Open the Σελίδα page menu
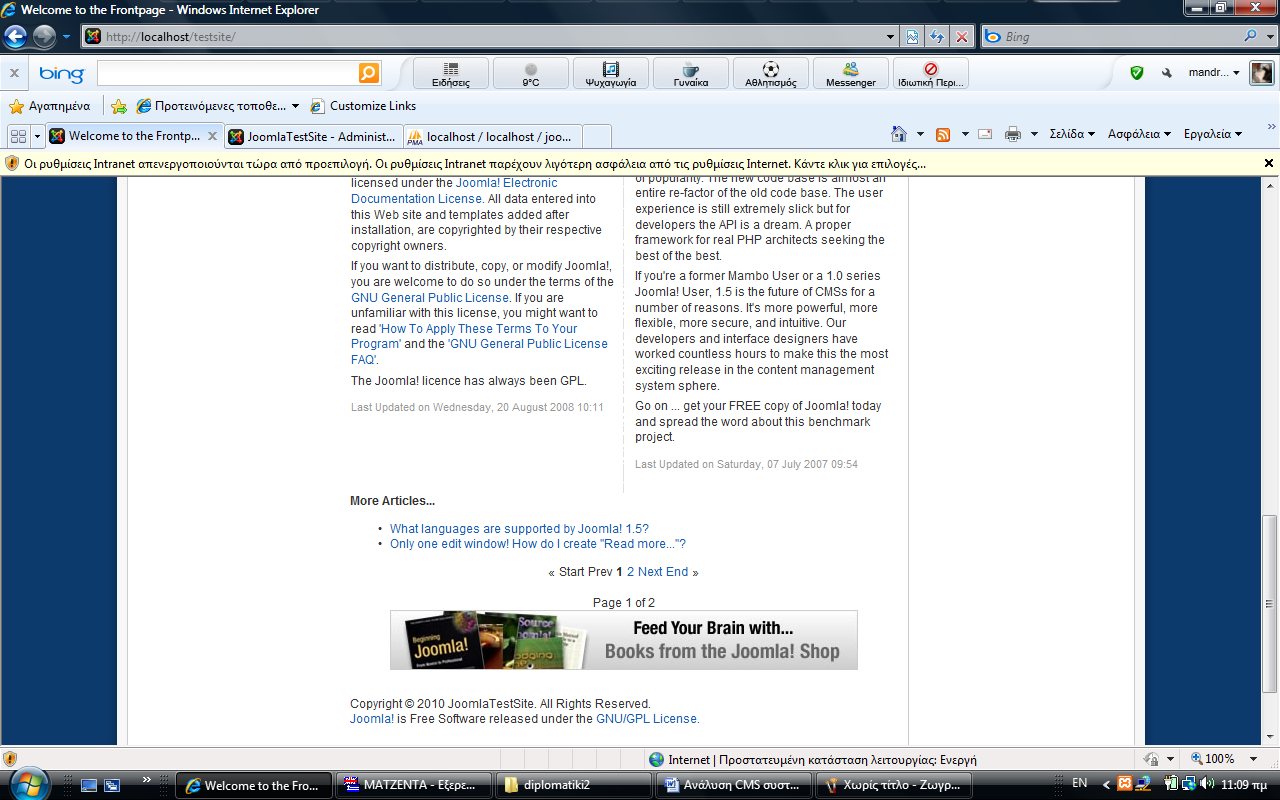Image resolution: width=1280 pixels, height=800 pixels. pyautogui.click(x=1072, y=134)
